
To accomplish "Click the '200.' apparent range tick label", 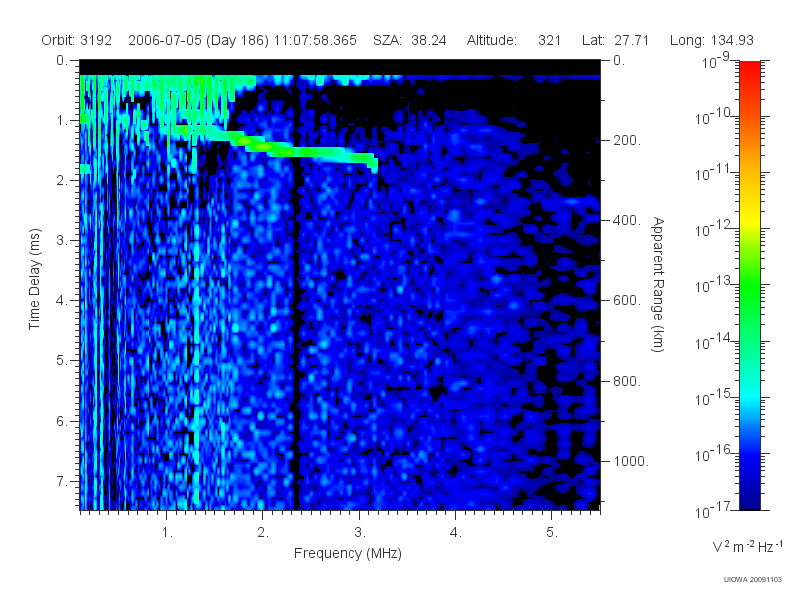I will click(x=627, y=140).
